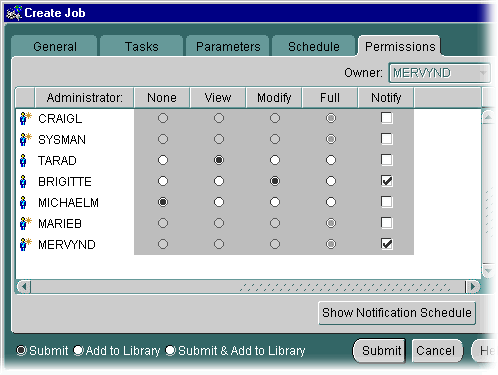
Task: Set BRIGITTE permission to None
Action: 163,181
